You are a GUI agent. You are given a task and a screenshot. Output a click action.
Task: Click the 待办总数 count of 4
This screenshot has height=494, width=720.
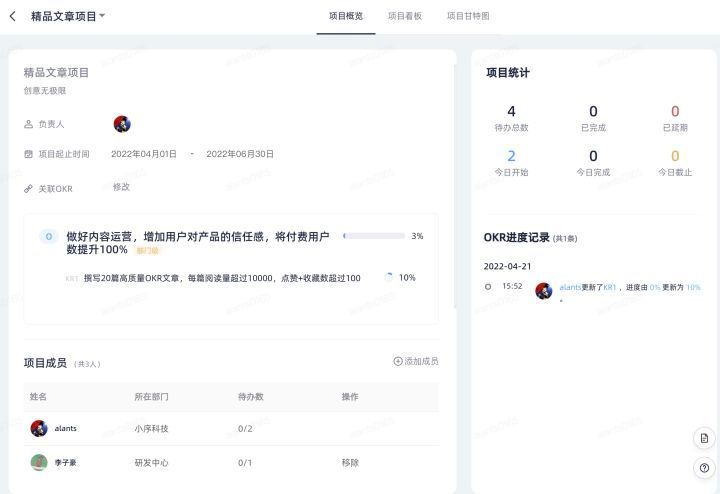pyautogui.click(x=511, y=112)
